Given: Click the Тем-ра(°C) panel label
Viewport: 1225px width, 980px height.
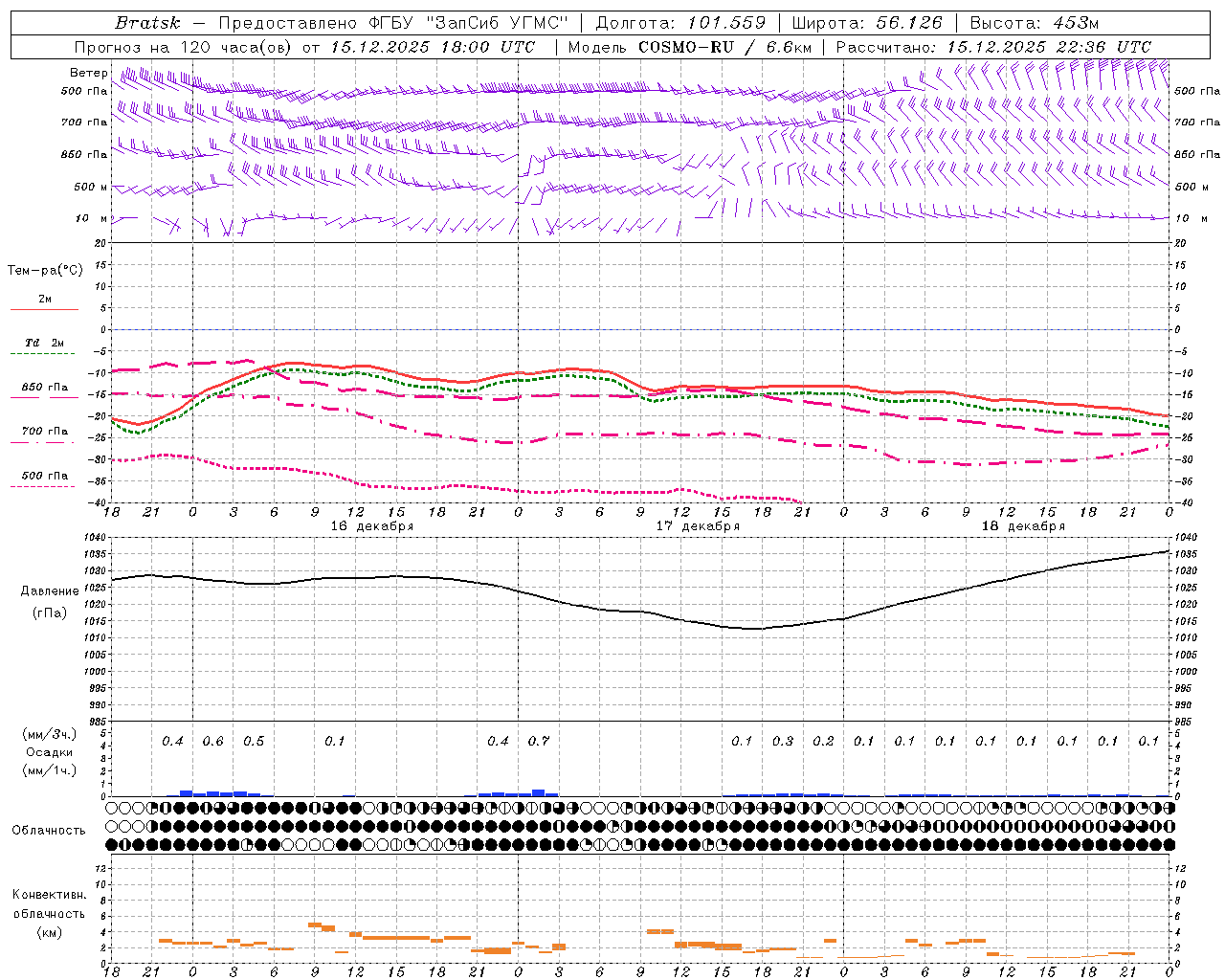Looking at the screenshot, I should (x=45, y=271).
